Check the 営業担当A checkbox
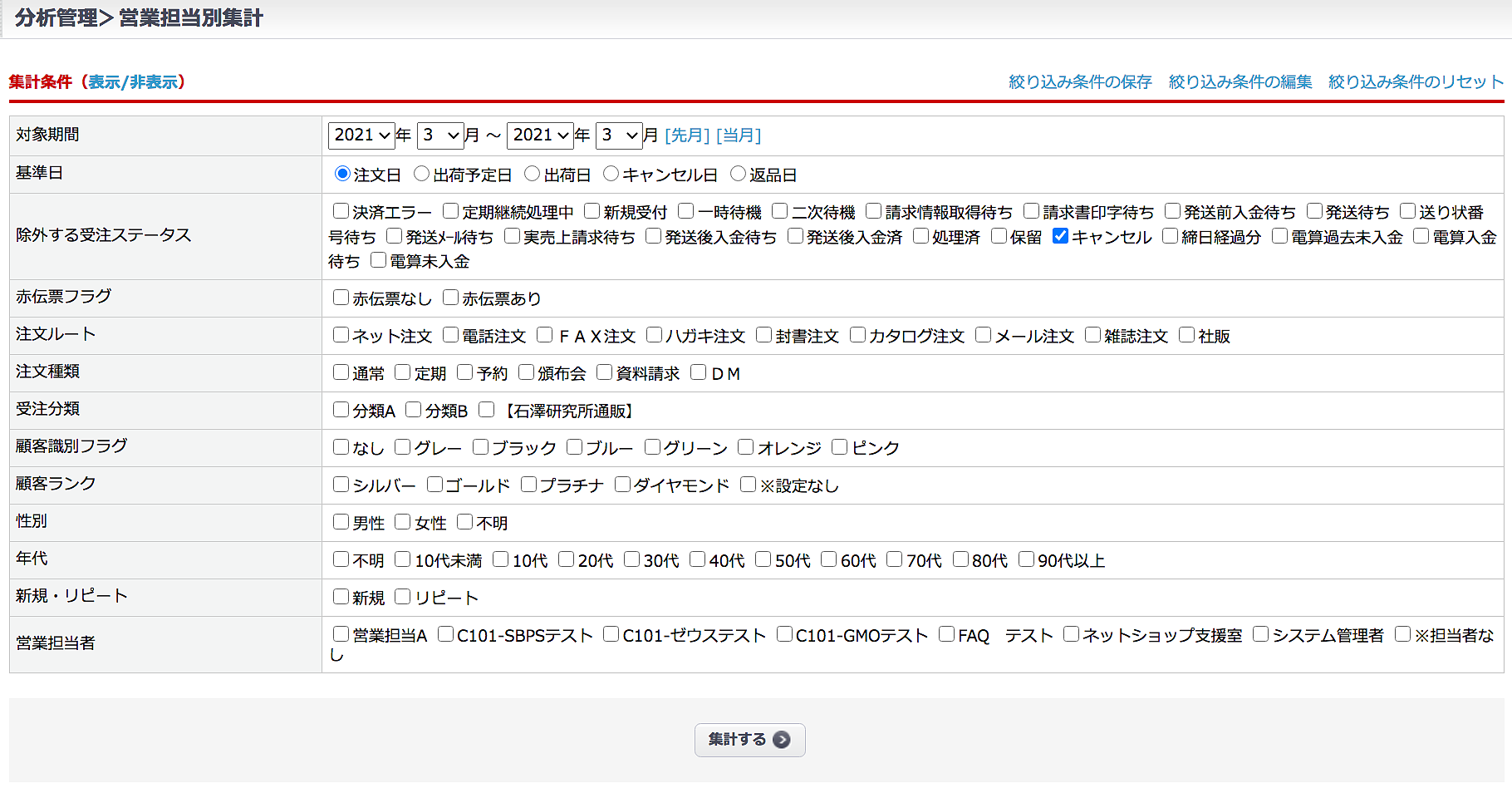This screenshot has width=1512, height=788. click(341, 634)
